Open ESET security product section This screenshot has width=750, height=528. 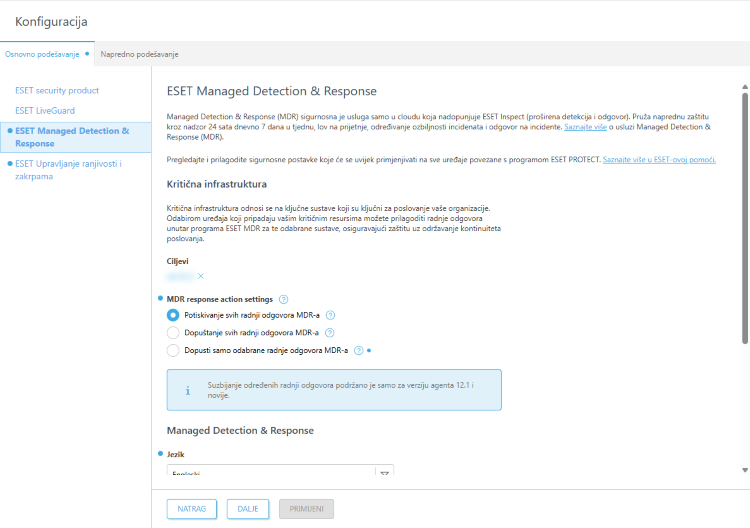point(57,90)
